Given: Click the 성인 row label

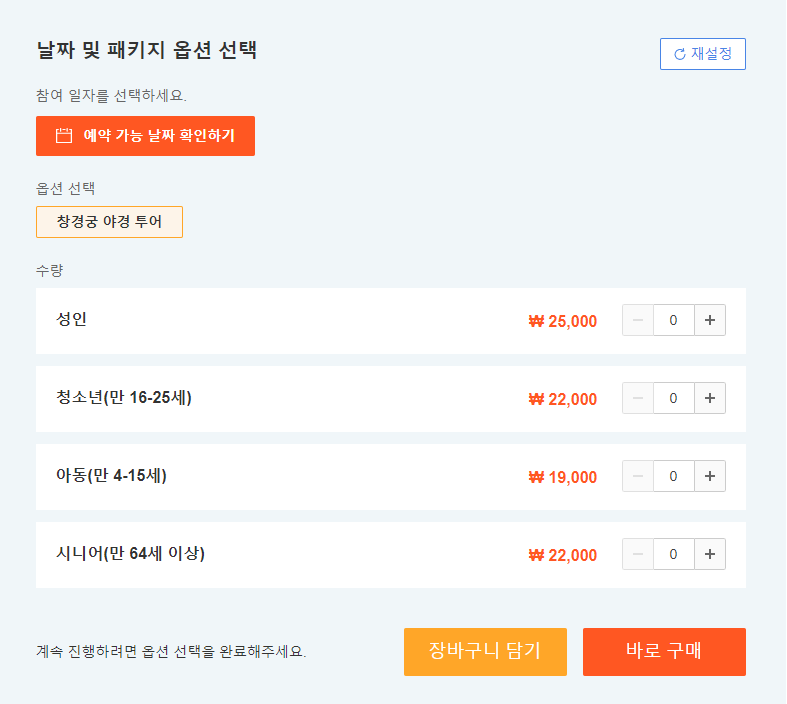Looking at the screenshot, I should pyautogui.click(x=71, y=319).
